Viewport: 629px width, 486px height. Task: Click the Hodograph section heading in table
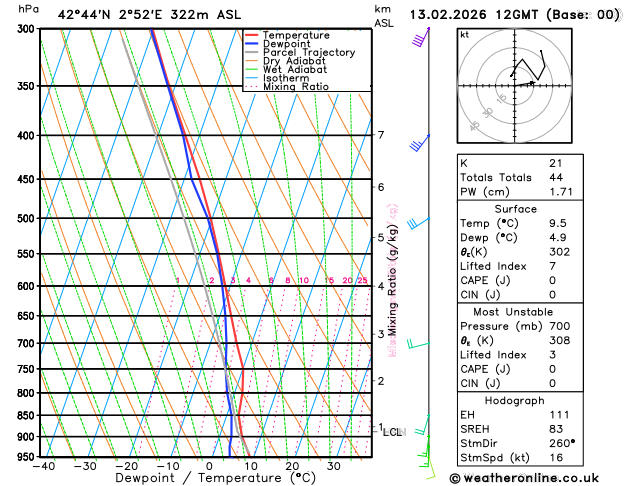tap(515, 400)
